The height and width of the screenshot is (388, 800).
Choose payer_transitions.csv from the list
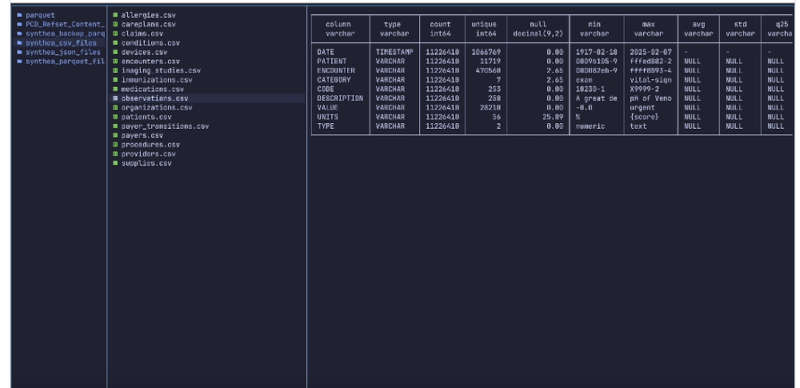point(165,126)
